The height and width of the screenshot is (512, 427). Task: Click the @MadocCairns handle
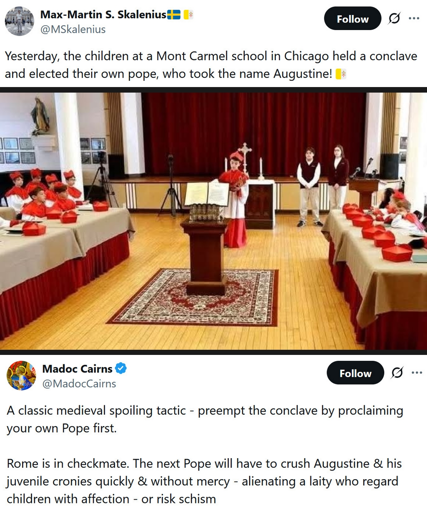pos(79,384)
